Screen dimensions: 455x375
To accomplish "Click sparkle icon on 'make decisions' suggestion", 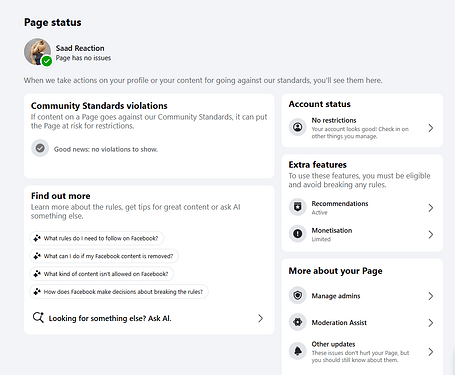I will pyautogui.click(x=37, y=292).
